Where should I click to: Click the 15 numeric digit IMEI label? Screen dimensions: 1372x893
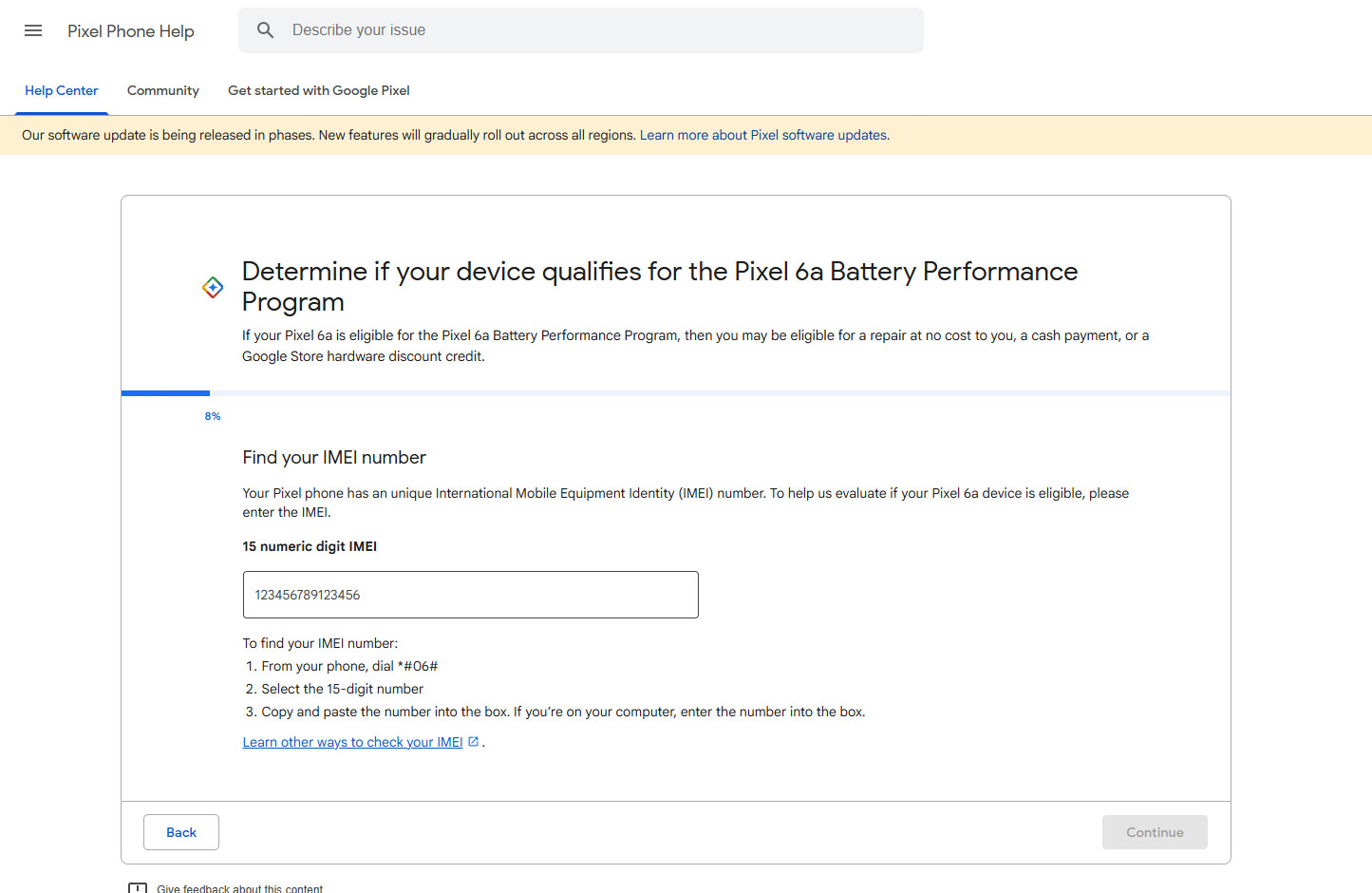pyautogui.click(x=310, y=546)
